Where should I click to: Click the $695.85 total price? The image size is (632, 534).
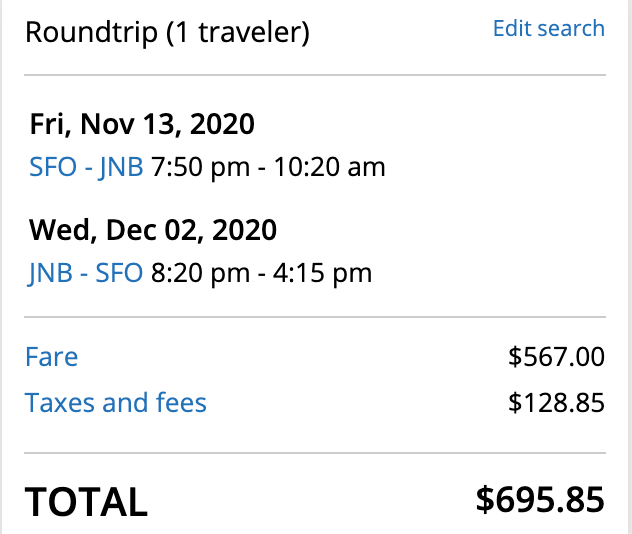click(540, 499)
